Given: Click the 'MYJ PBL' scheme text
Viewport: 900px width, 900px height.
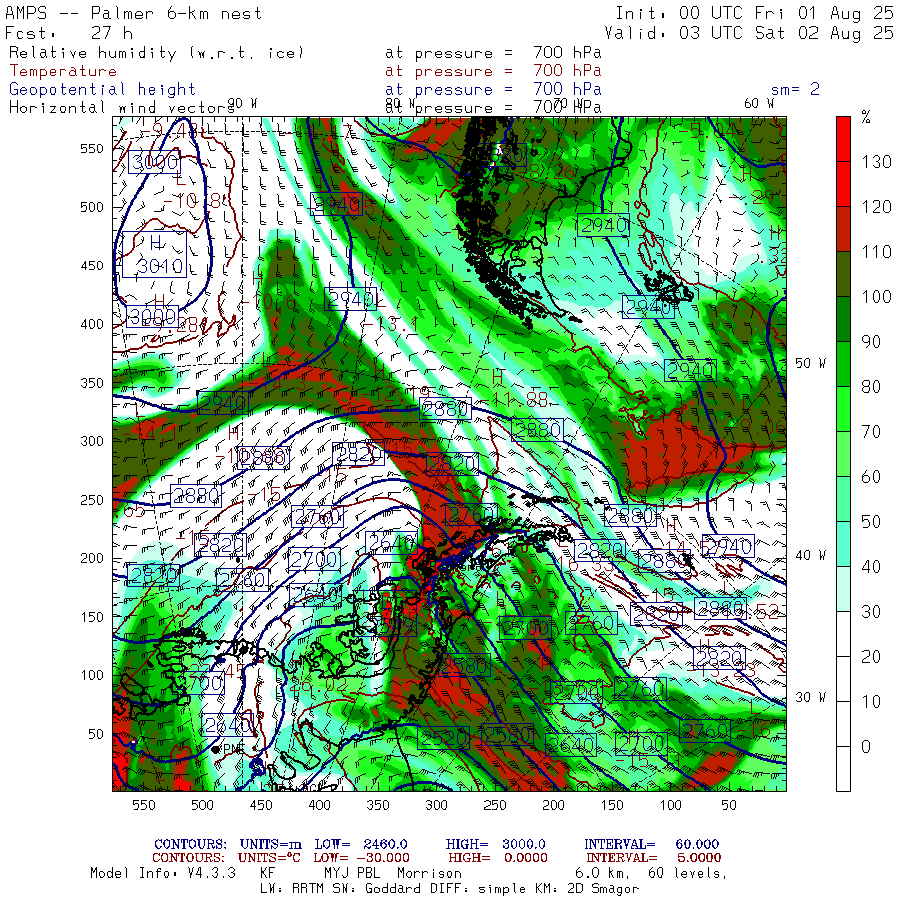Looking at the screenshot, I should click(352, 873).
